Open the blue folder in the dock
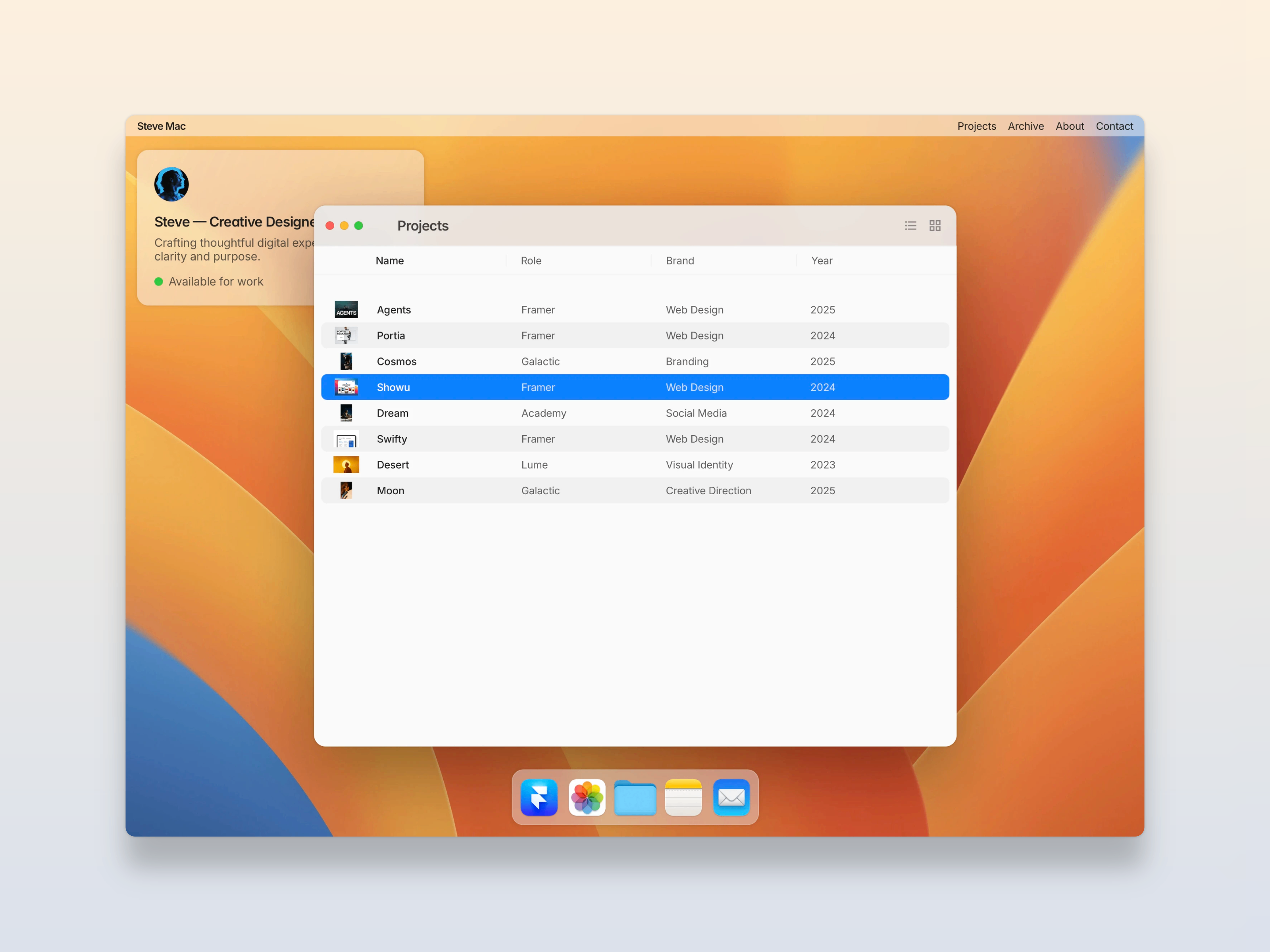This screenshot has width=1270, height=952. [635, 798]
